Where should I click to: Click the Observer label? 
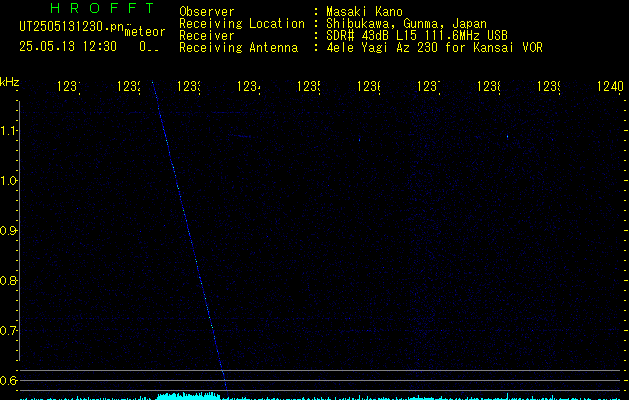[x=207, y=12]
